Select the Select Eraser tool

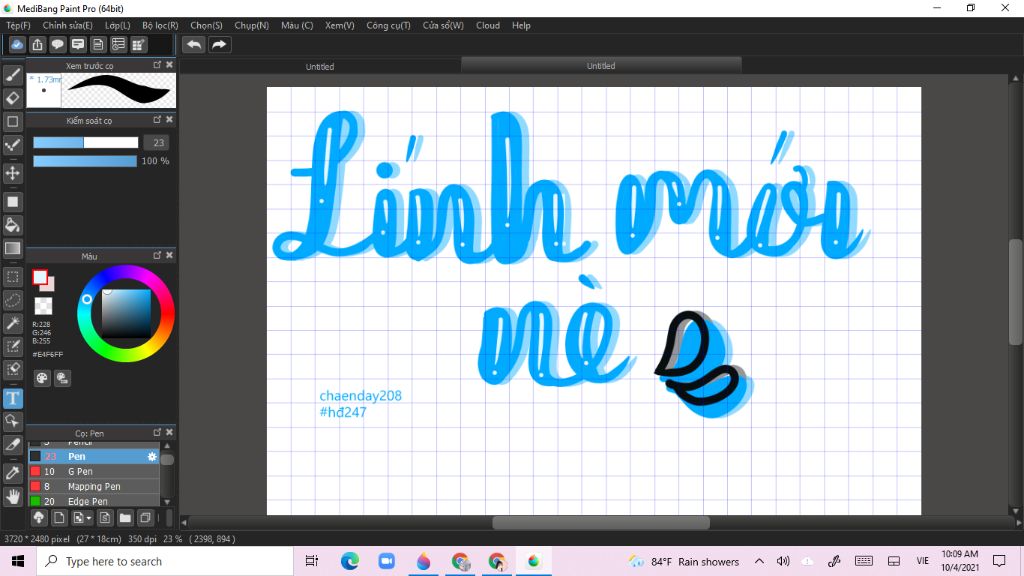point(12,370)
